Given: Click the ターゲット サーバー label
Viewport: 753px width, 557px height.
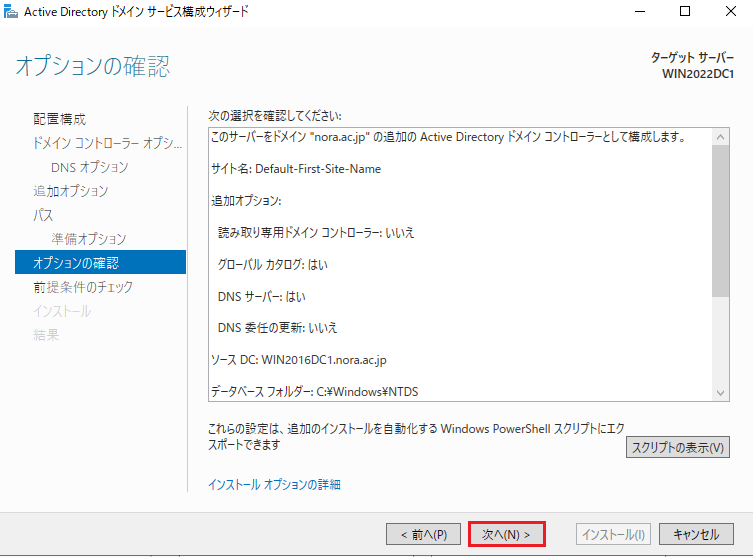Looking at the screenshot, I should [692, 58].
